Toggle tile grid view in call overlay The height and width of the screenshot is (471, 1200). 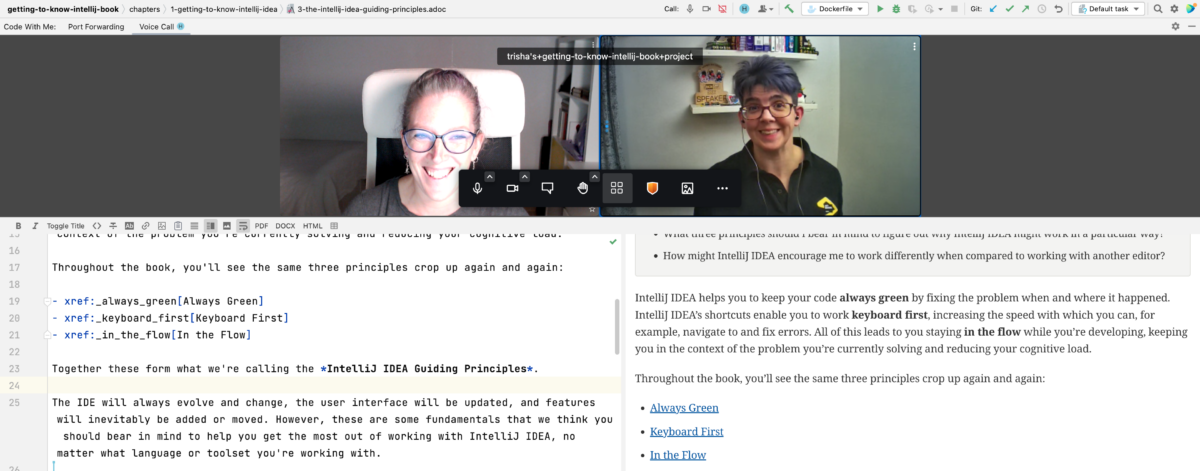pyautogui.click(x=617, y=188)
